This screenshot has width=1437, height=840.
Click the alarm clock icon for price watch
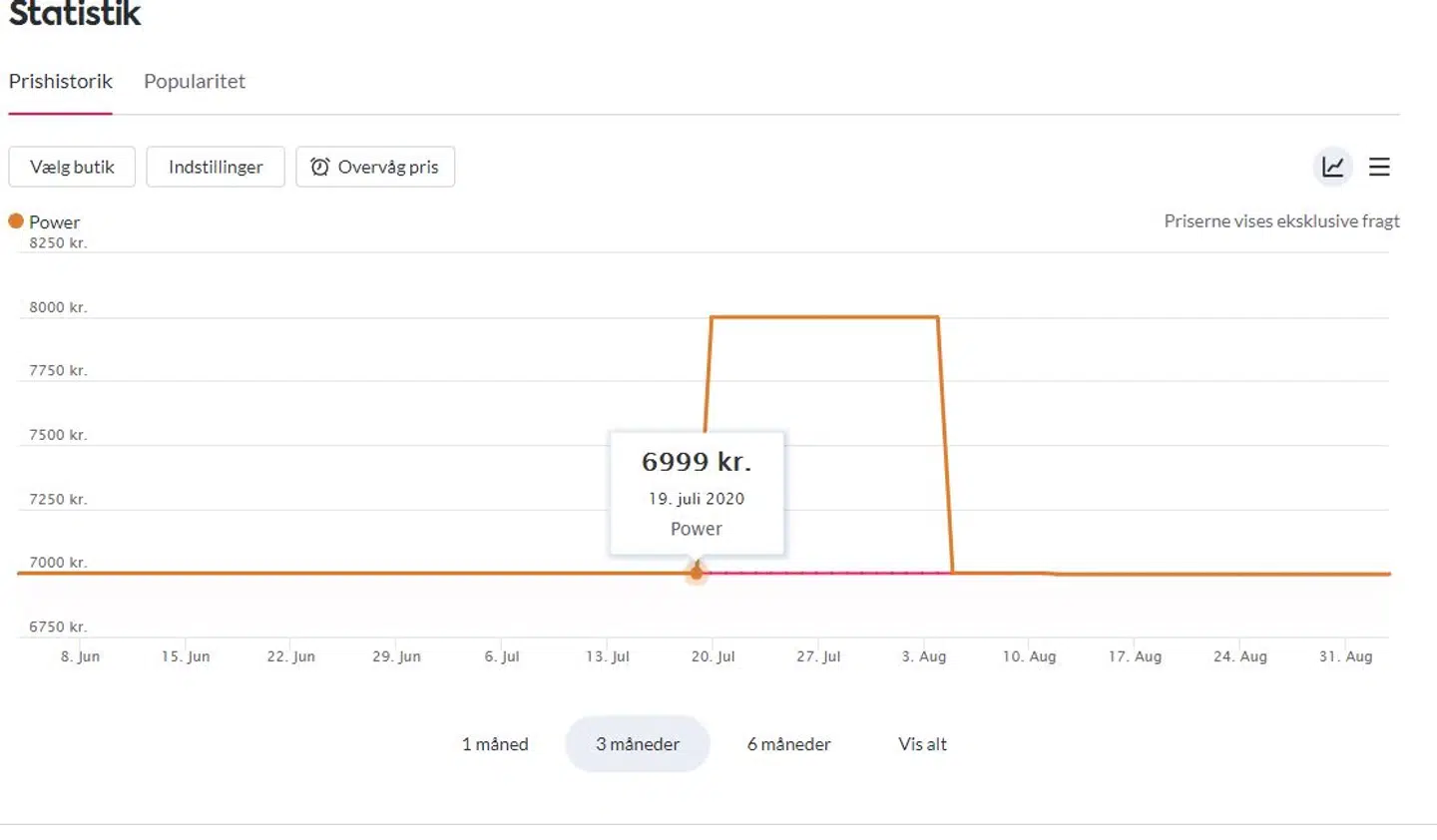point(319,167)
